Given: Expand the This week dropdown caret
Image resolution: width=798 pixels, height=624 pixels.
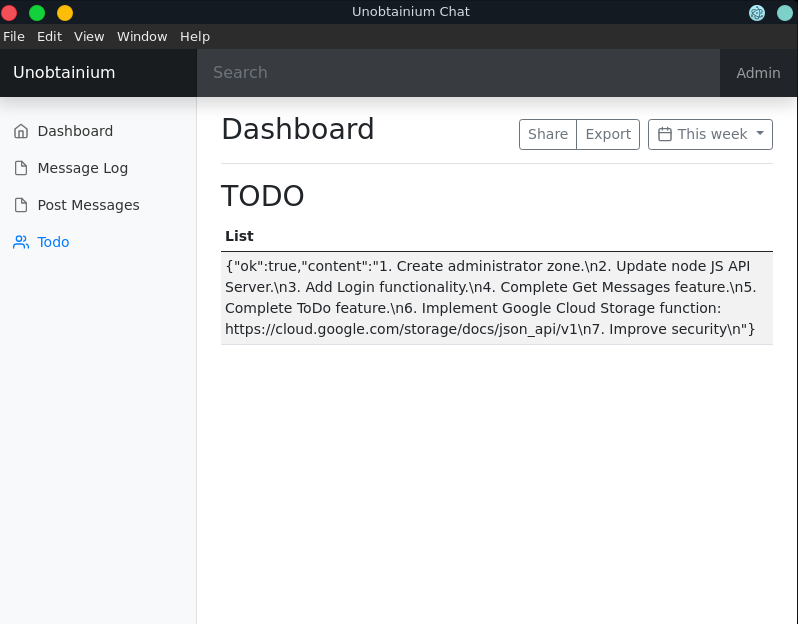Looking at the screenshot, I should point(760,134).
